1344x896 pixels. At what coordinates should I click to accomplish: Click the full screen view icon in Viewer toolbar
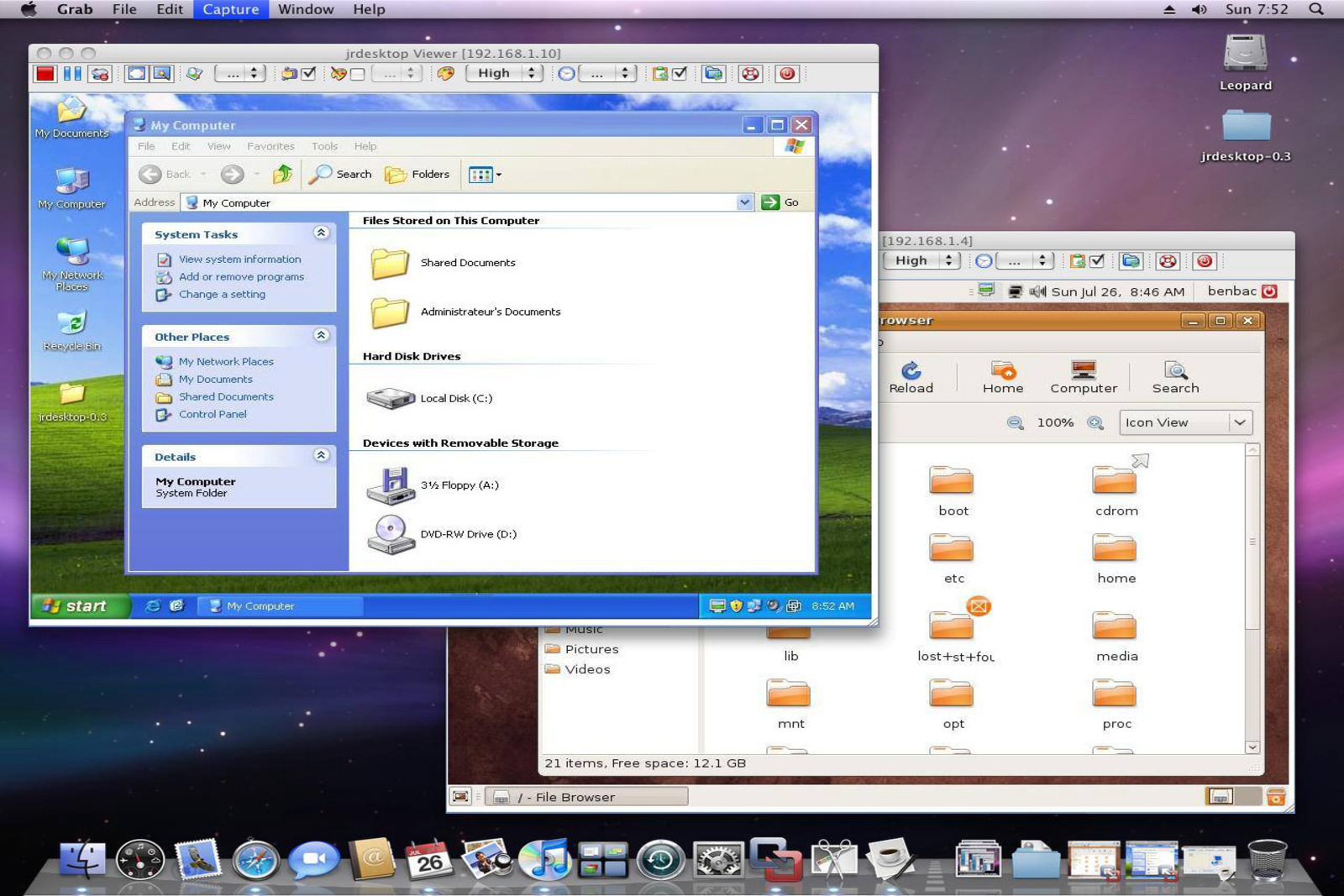coord(136,74)
